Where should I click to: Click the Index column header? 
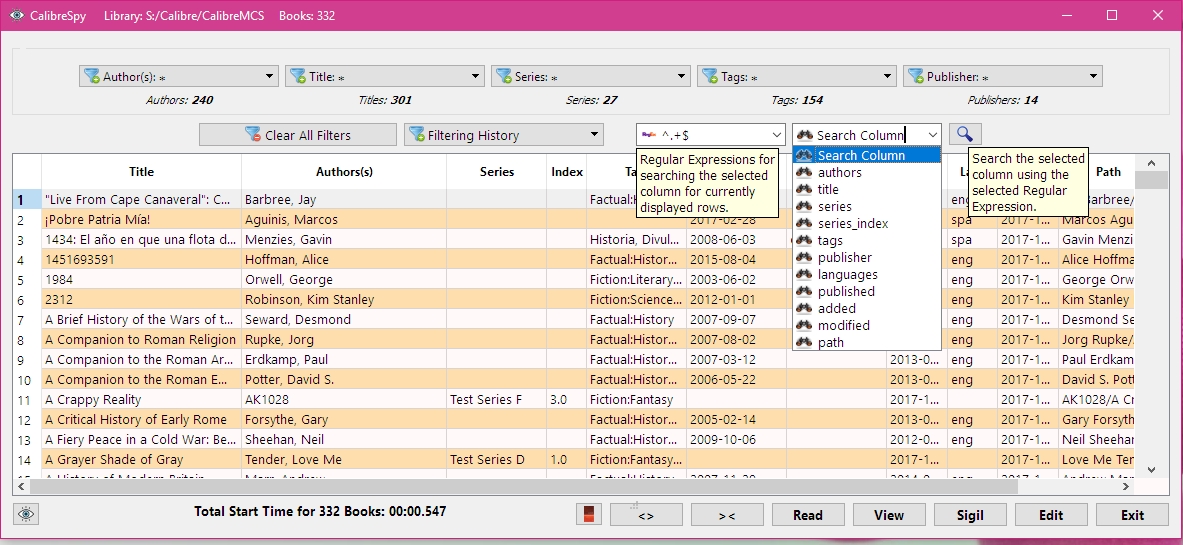point(567,171)
